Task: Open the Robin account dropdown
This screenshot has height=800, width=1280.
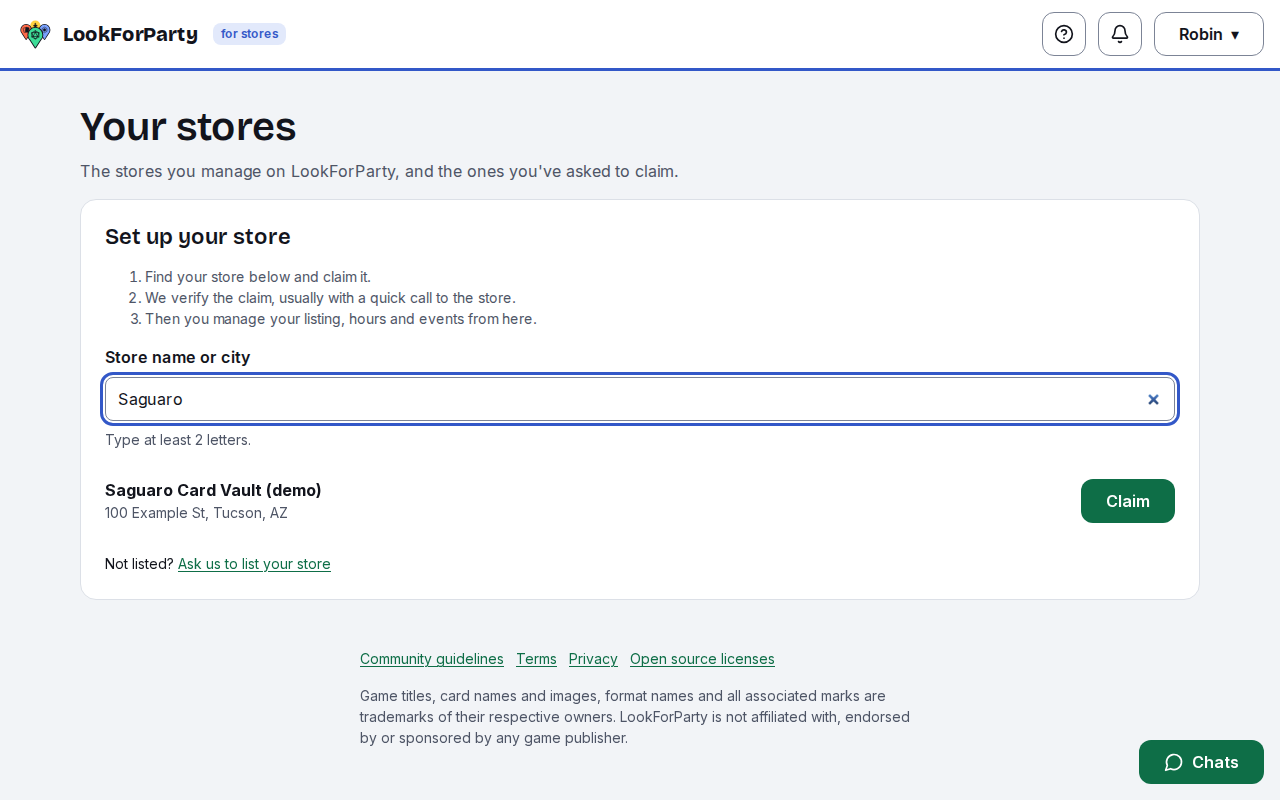Action: [x=1209, y=34]
